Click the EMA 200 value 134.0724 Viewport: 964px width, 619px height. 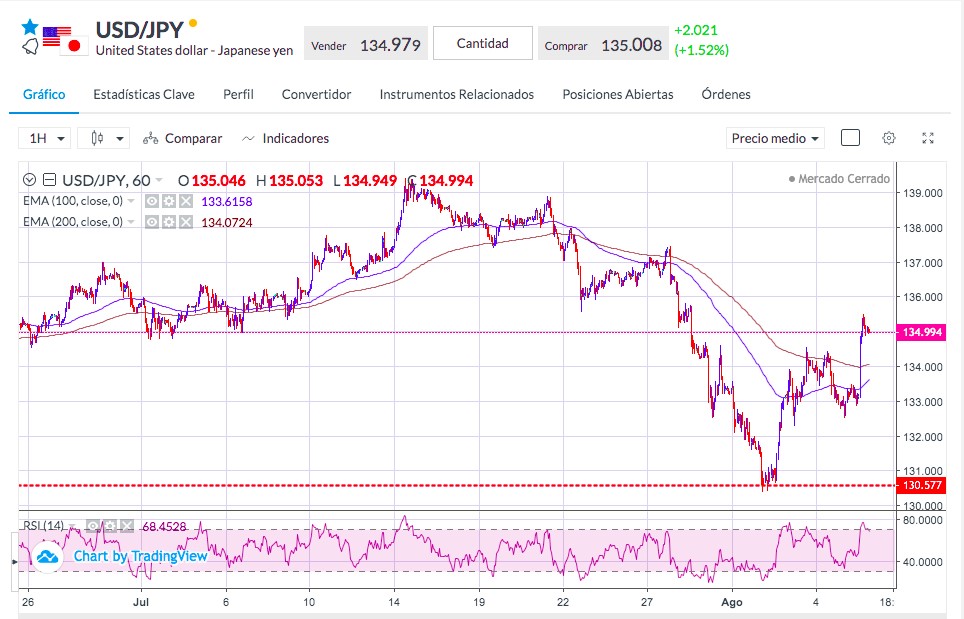click(227, 223)
